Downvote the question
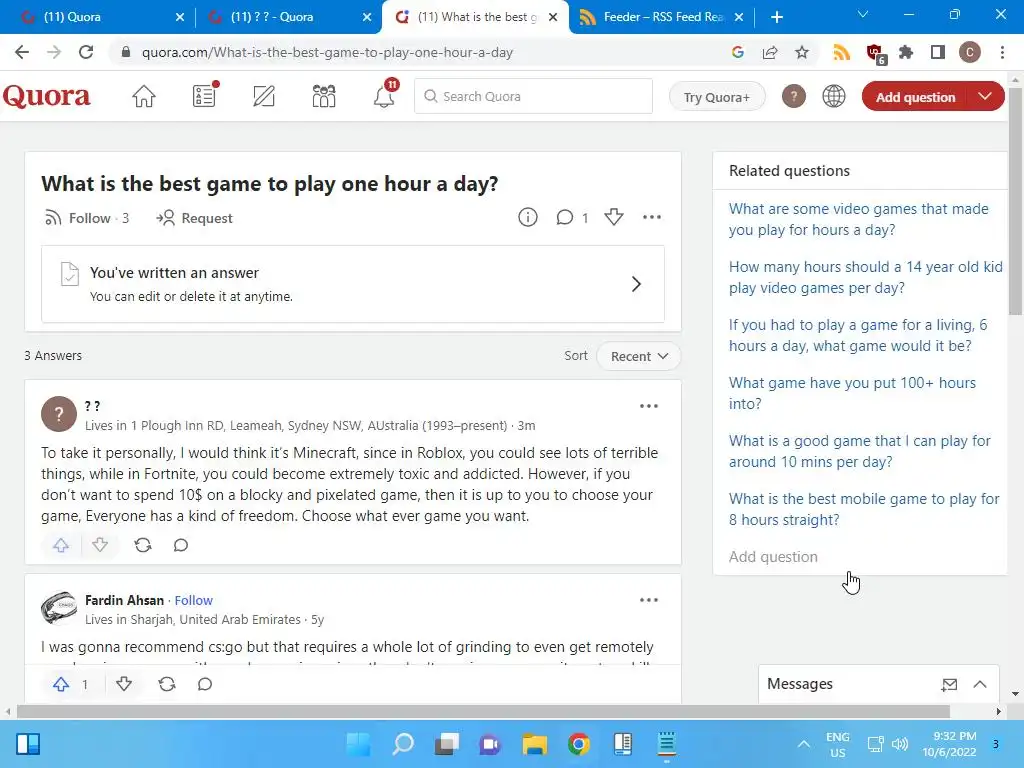The height and width of the screenshot is (768, 1024). click(614, 217)
